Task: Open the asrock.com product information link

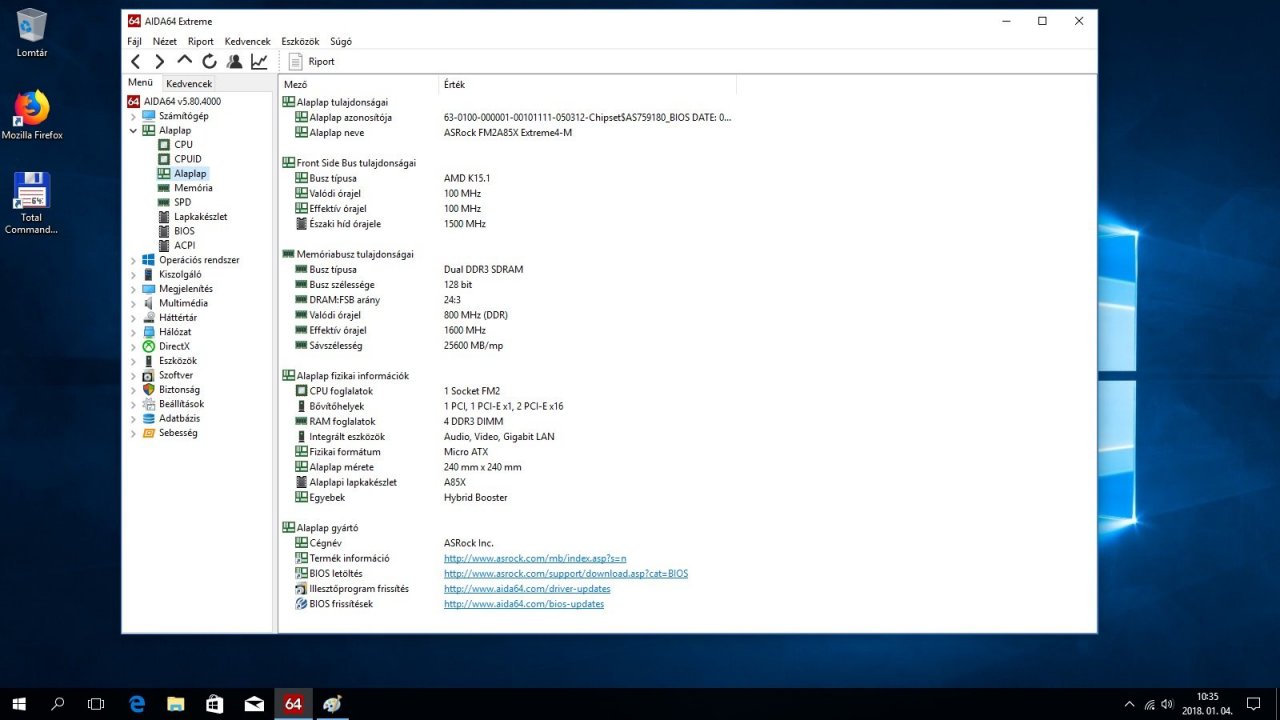Action: click(535, 558)
